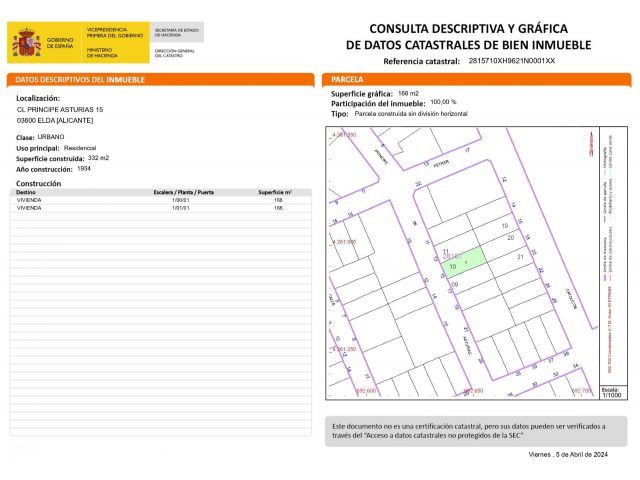
Task: Click the red north arrow on map
Action: click(x=591, y=143)
